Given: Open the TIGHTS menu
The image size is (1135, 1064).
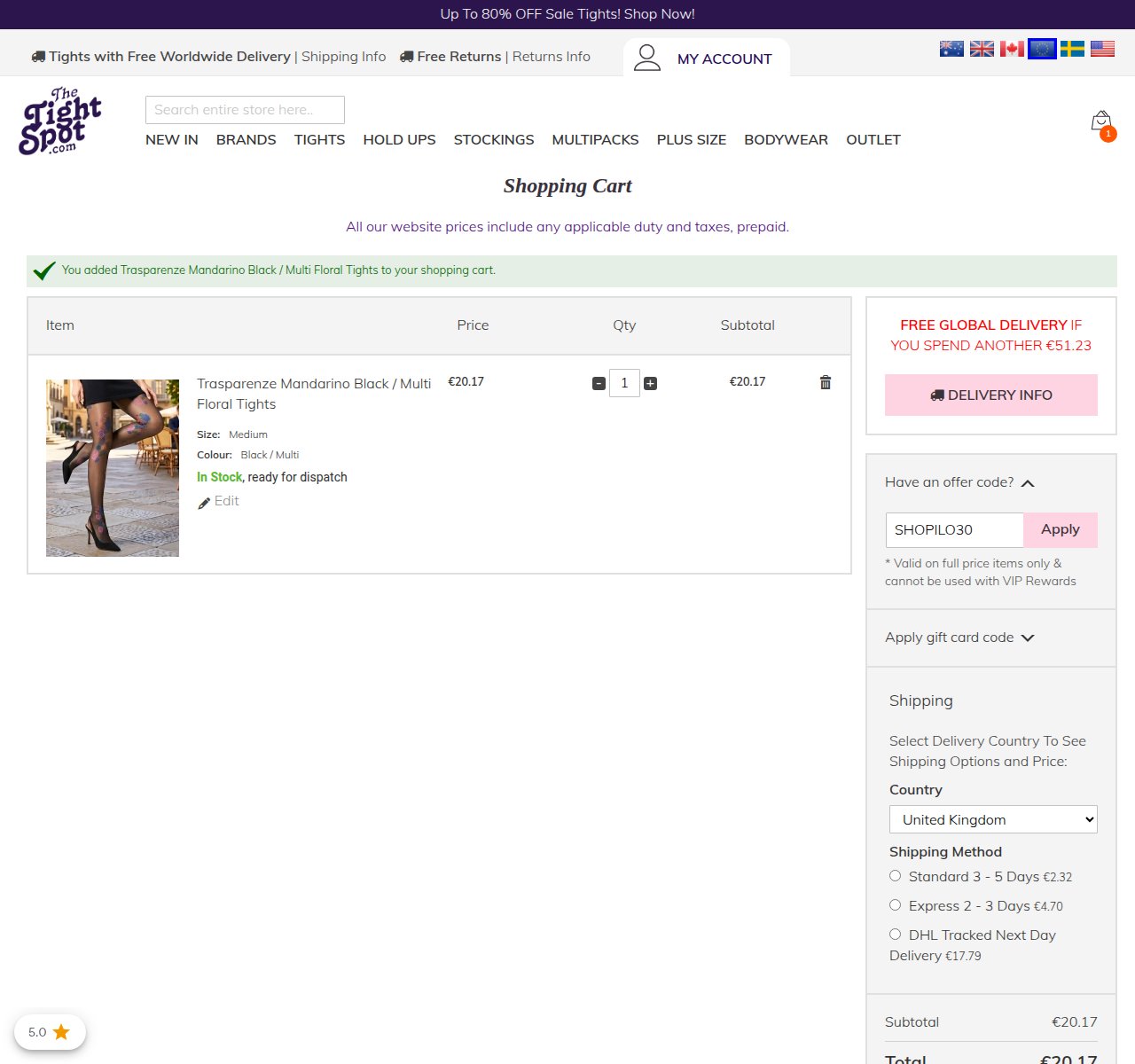Looking at the screenshot, I should [319, 140].
